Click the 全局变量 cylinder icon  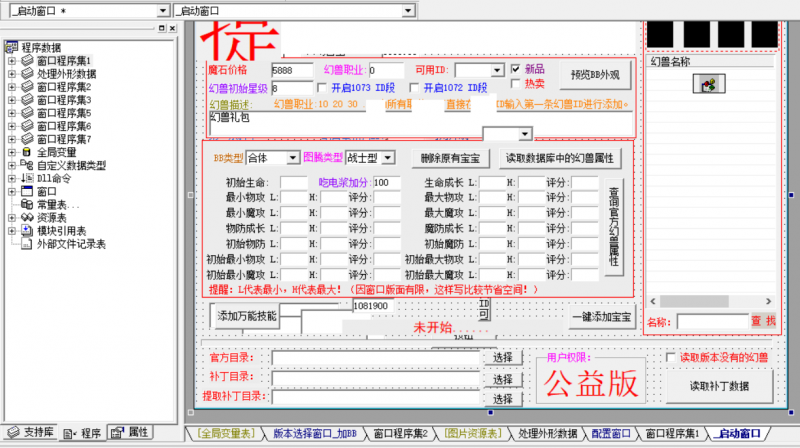click(x=27, y=152)
